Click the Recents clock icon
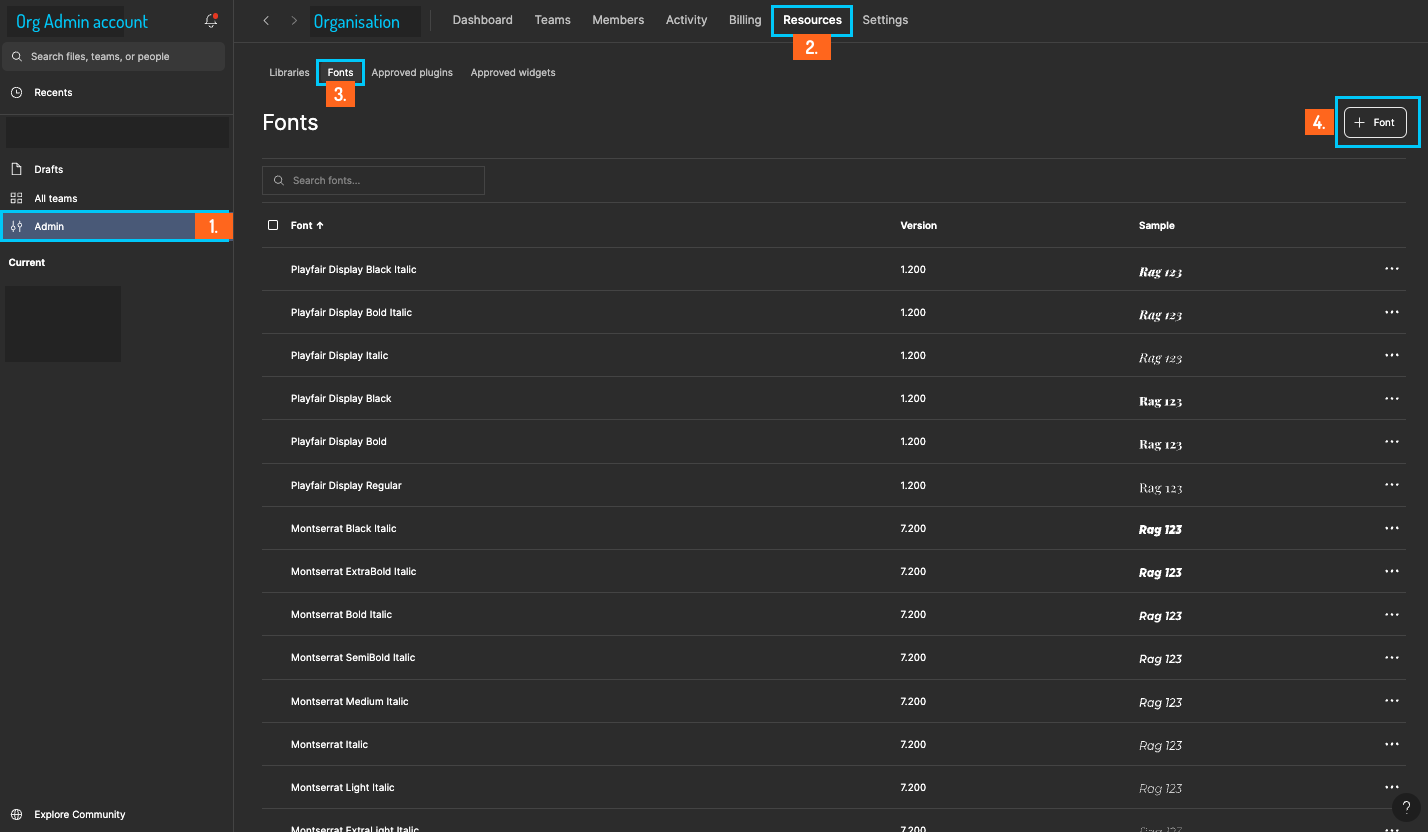 (x=16, y=92)
